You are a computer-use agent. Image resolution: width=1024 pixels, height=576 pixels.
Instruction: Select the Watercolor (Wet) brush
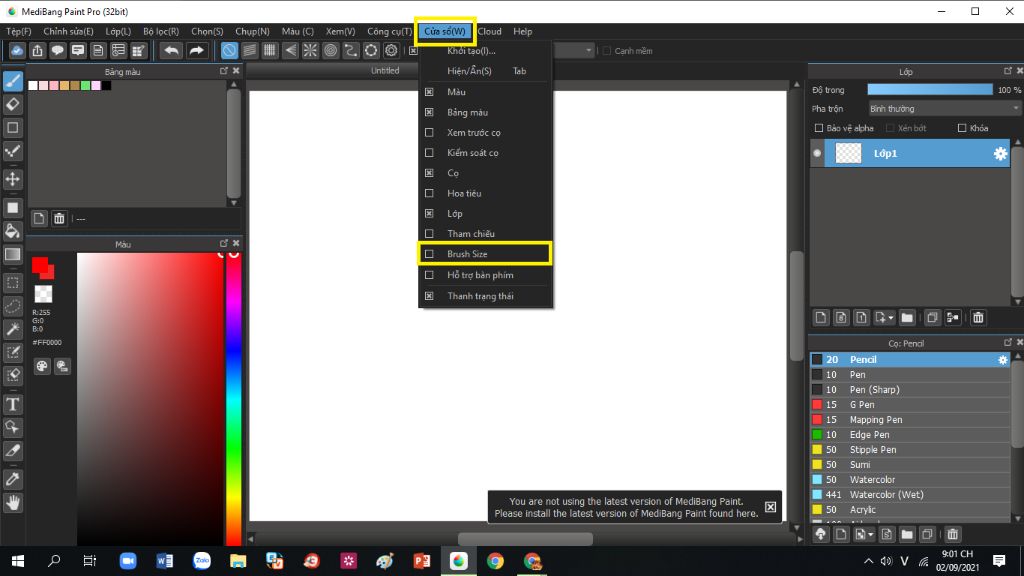pyautogui.click(x=910, y=495)
